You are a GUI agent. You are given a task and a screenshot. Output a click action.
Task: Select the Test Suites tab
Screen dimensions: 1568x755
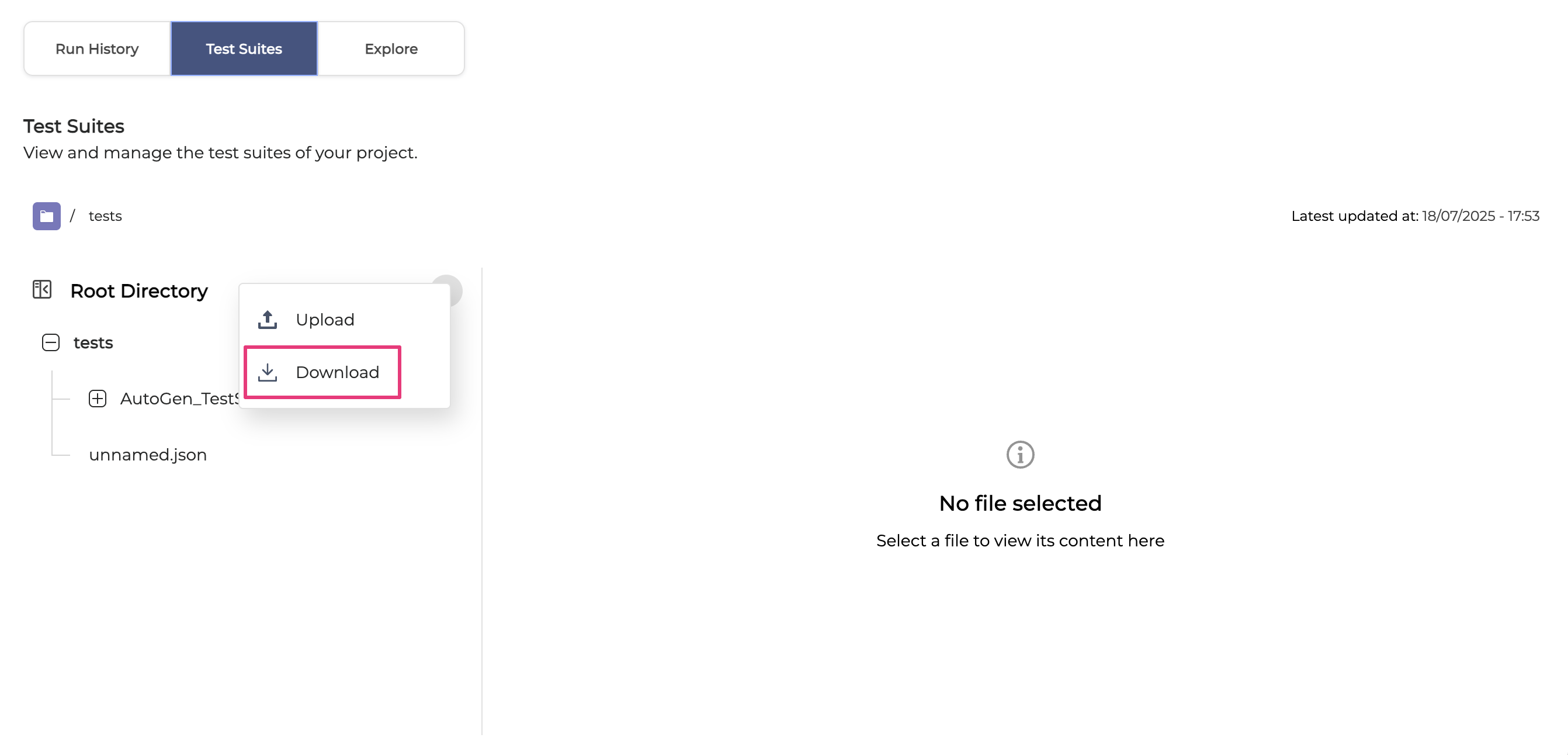click(244, 49)
